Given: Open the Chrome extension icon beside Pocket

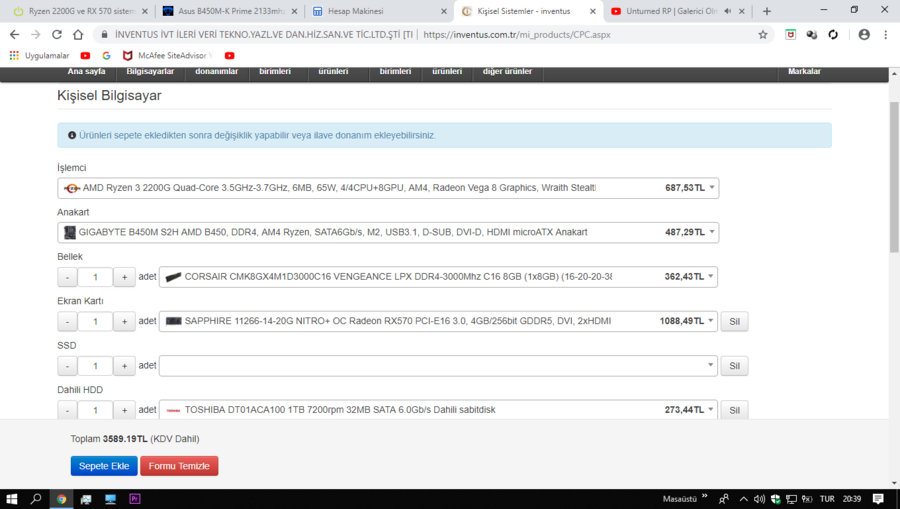Looking at the screenshot, I should coord(812,34).
